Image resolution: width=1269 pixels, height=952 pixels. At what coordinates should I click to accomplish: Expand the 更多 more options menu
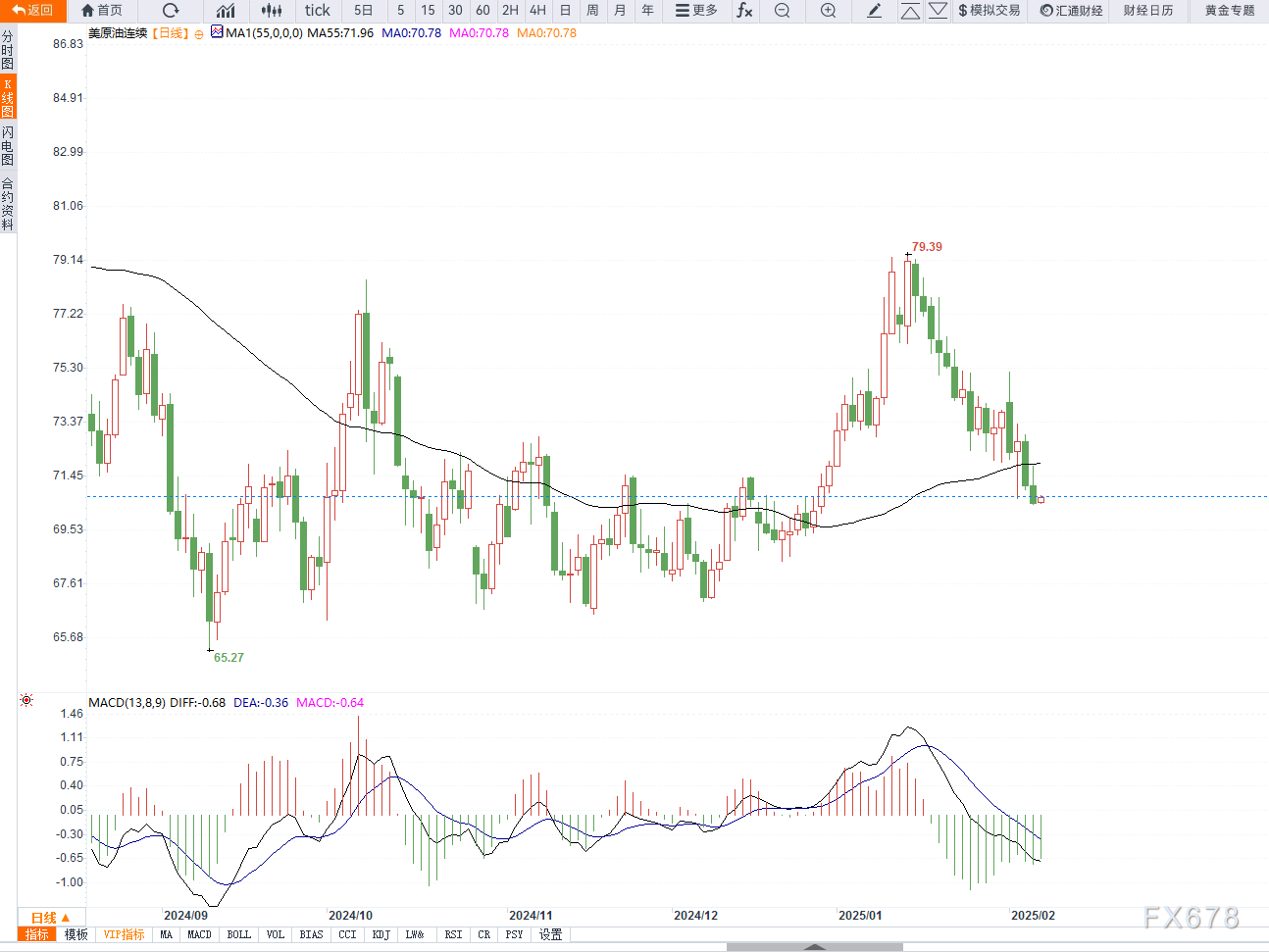[696, 11]
